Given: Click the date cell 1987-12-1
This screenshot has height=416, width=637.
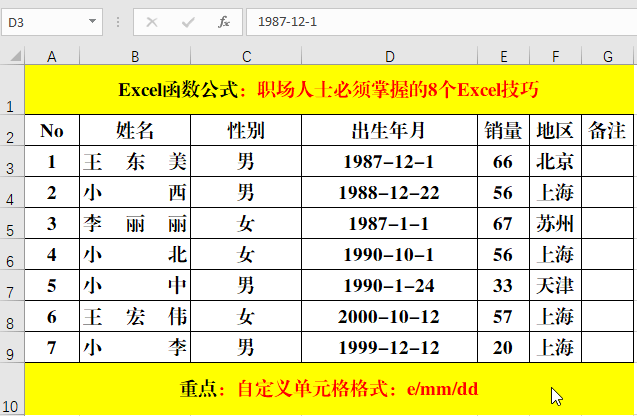Looking at the screenshot, I should pos(390,161).
